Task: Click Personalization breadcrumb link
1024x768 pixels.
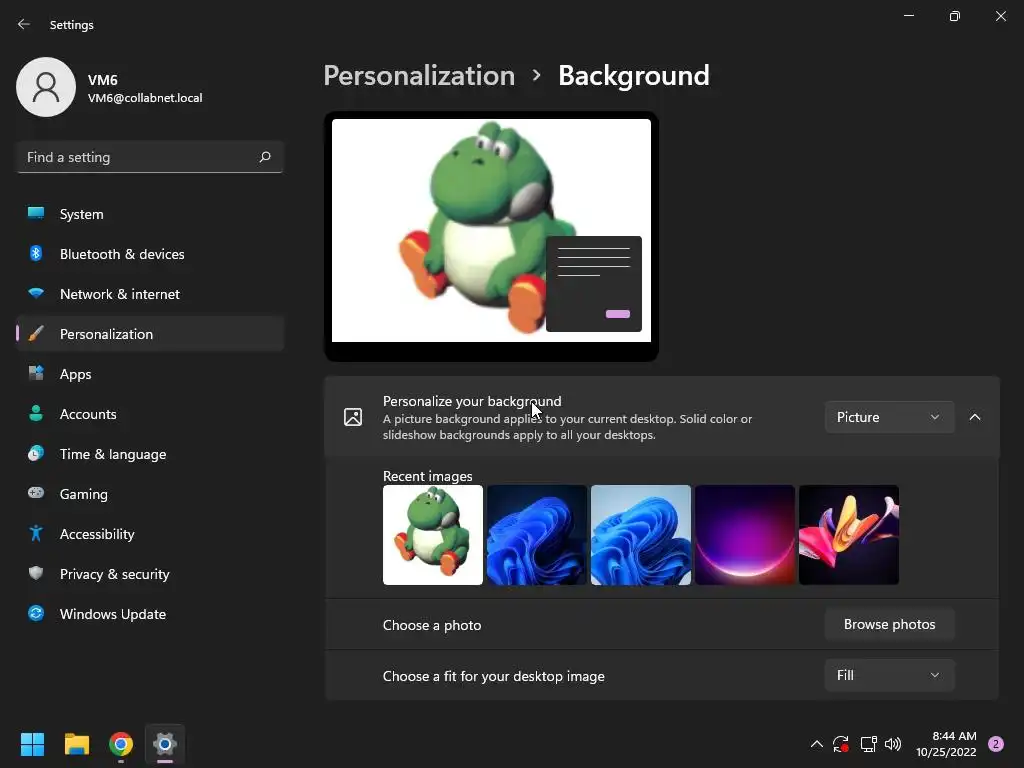Action: pos(419,76)
